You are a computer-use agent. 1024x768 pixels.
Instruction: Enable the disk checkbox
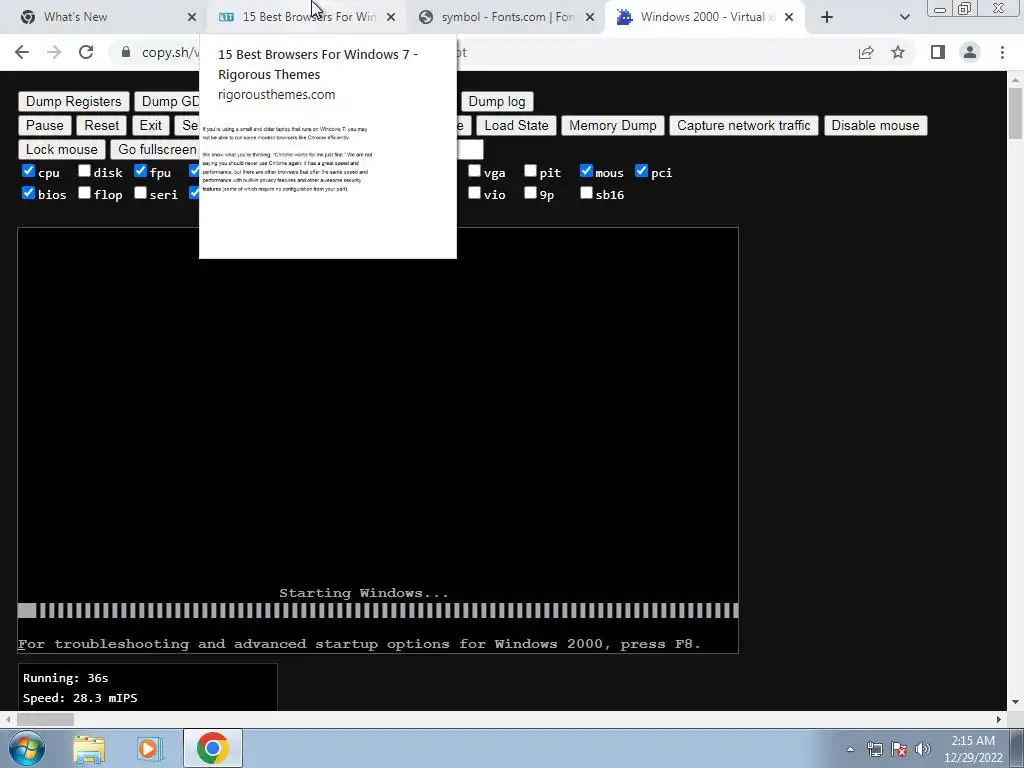click(x=84, y=171)
